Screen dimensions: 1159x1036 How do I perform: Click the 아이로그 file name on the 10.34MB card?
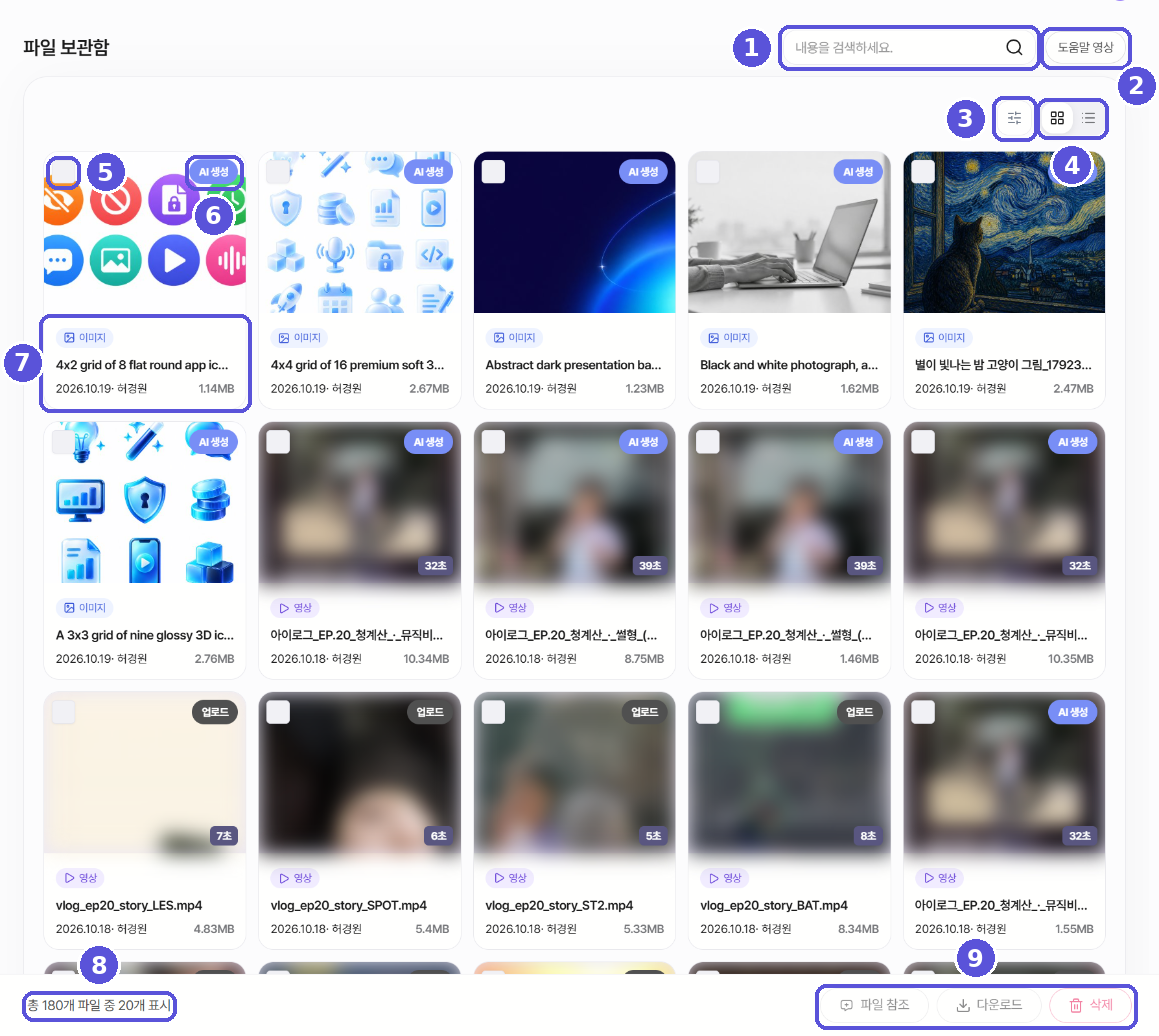pos(357,635)
